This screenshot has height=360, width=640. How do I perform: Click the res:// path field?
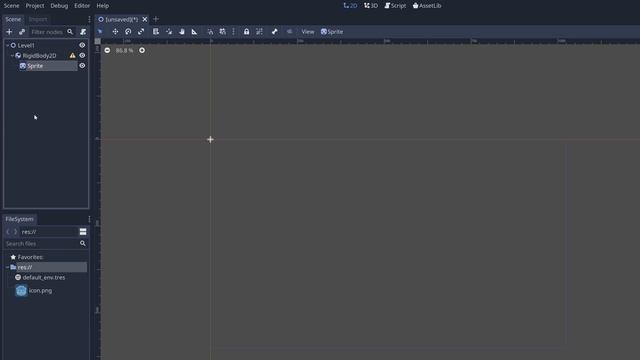[49, 232]
